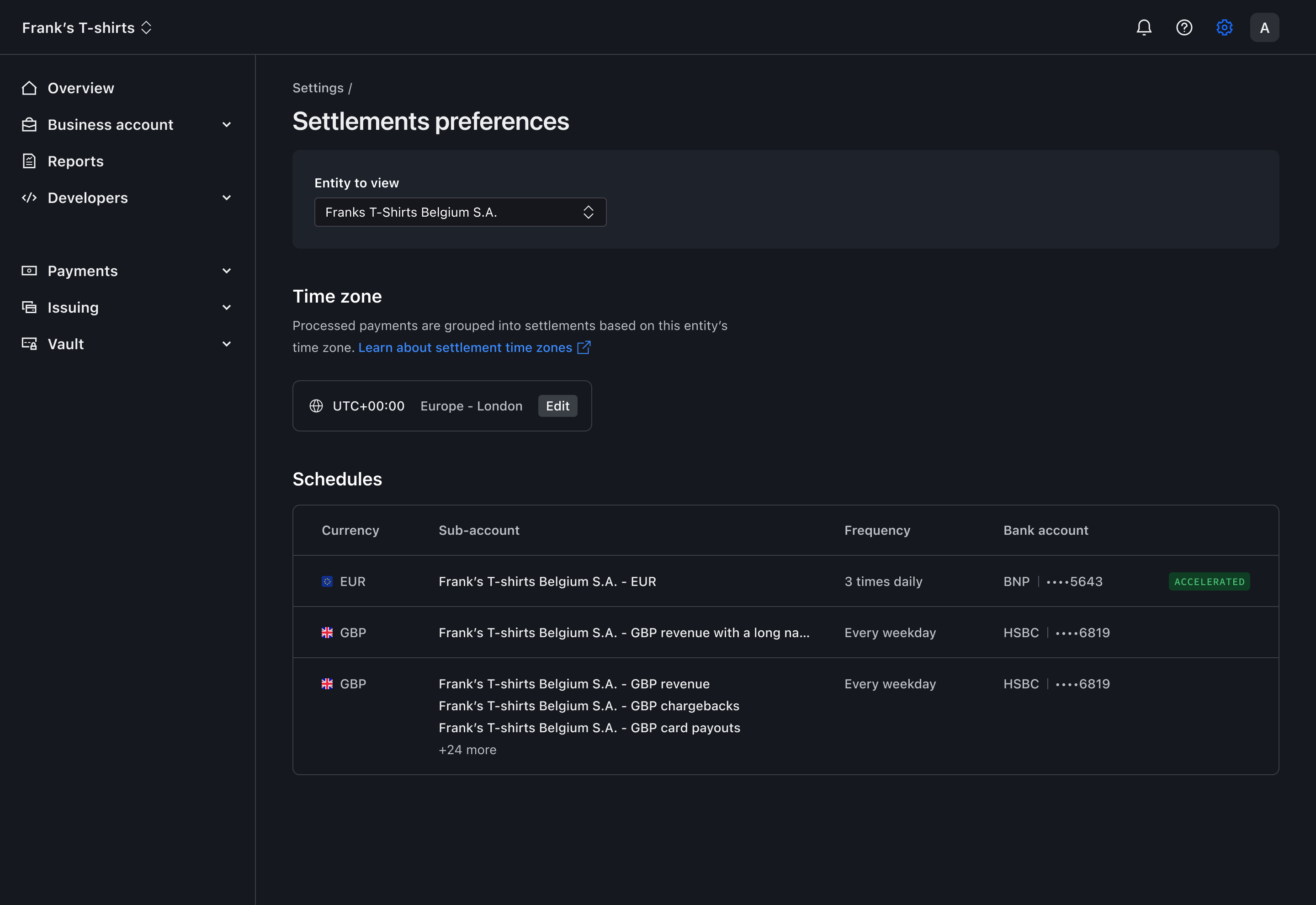Expand the Issuing chevron
Screen dimensions: 1316x905
(x=227, y=307)
